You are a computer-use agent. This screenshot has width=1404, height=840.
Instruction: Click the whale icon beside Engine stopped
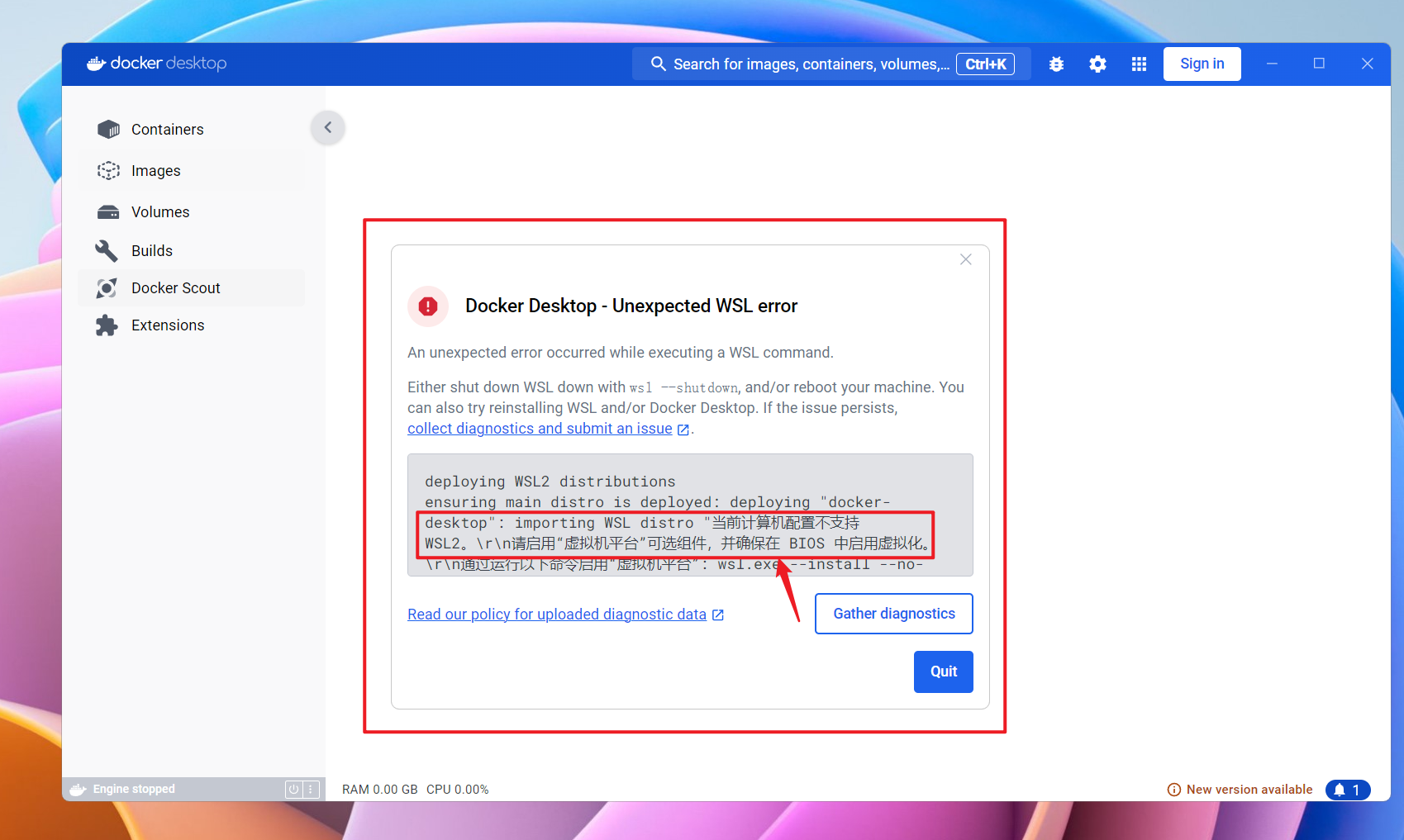(78, 790)
